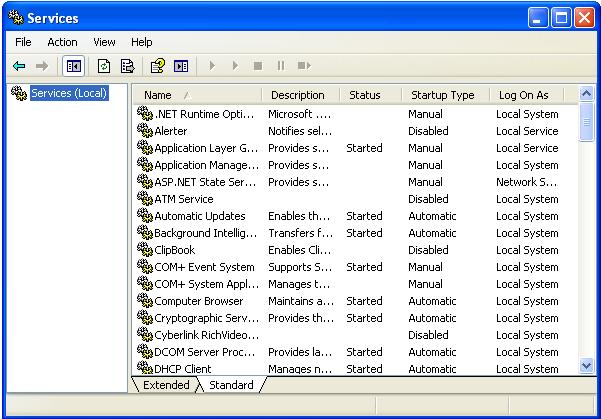Sort by the Status column header
601x419 pixels.
coord(371,95)
